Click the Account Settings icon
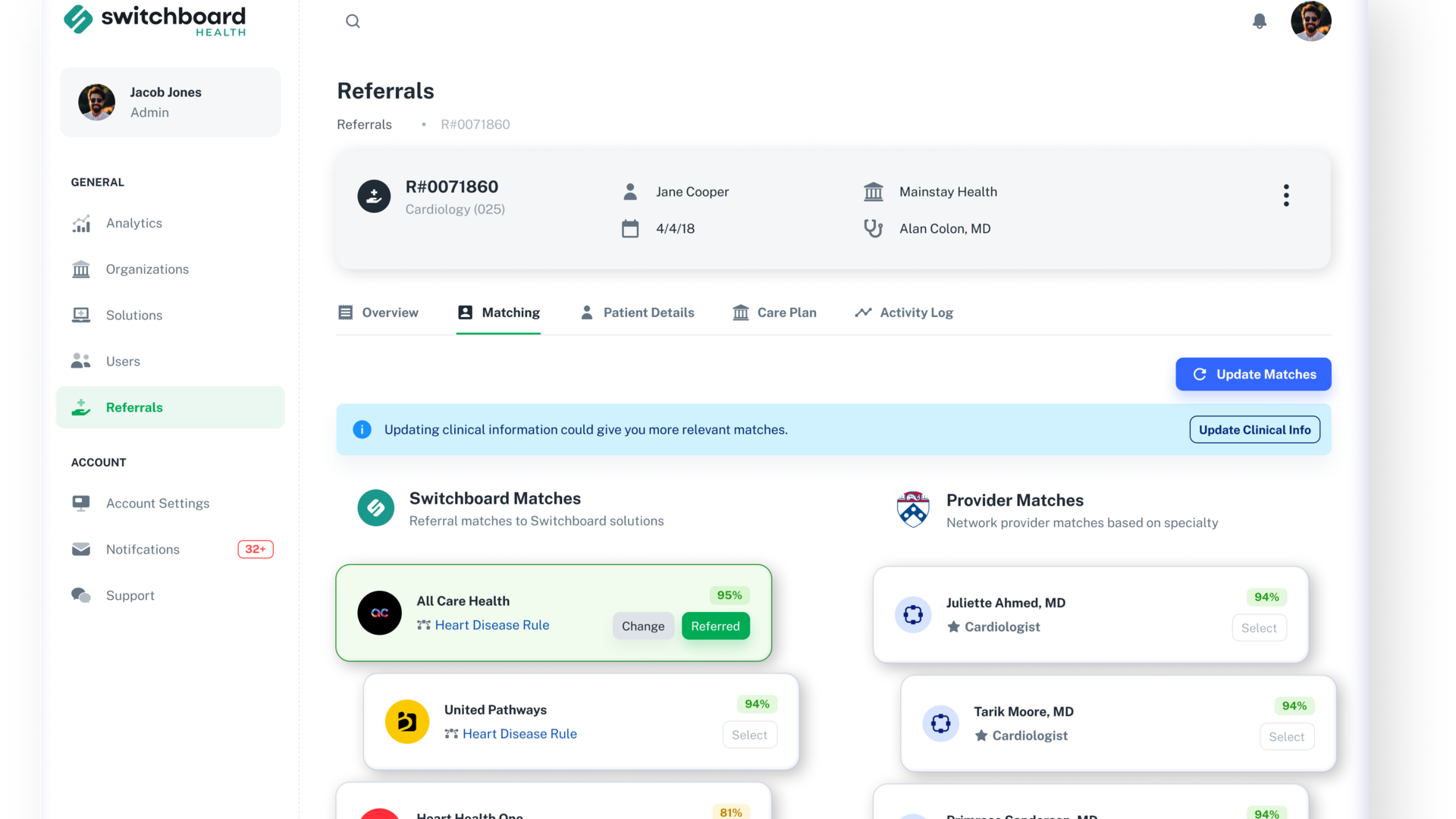The height and width of the screenshot is (819, 1456). [81, 504]
